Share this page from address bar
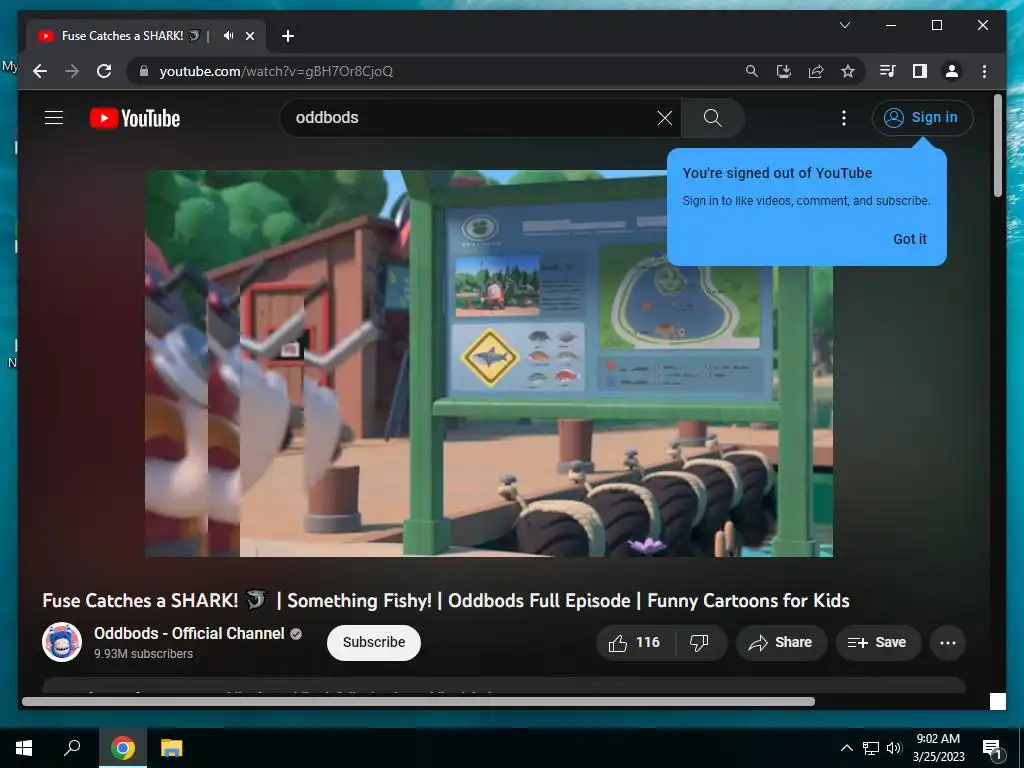 click(816, 71)
